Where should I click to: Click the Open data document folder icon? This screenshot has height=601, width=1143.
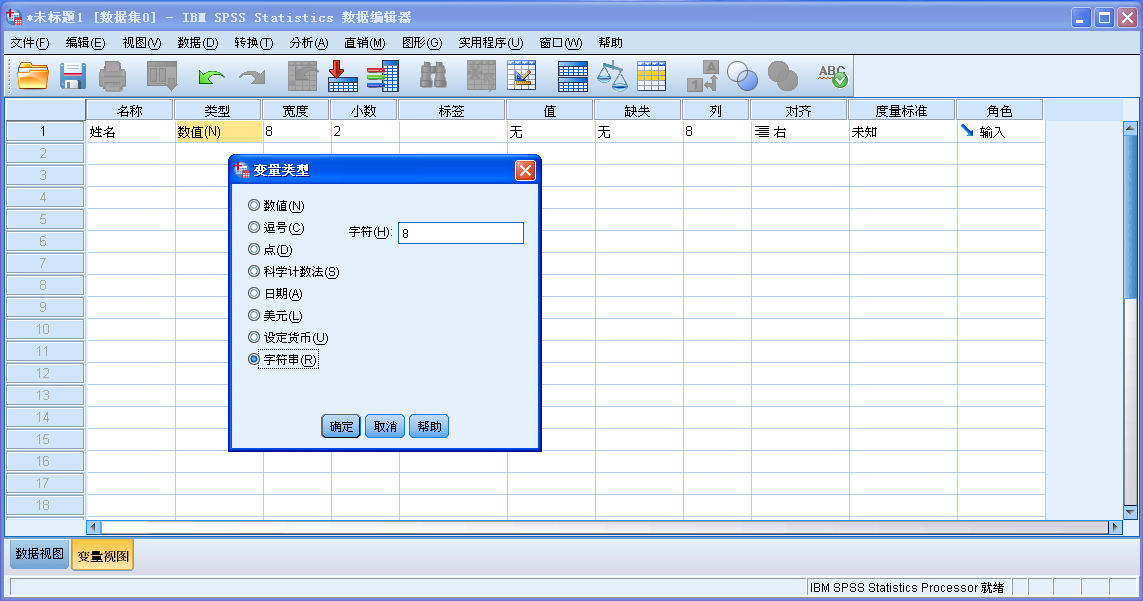click(33, 76)
